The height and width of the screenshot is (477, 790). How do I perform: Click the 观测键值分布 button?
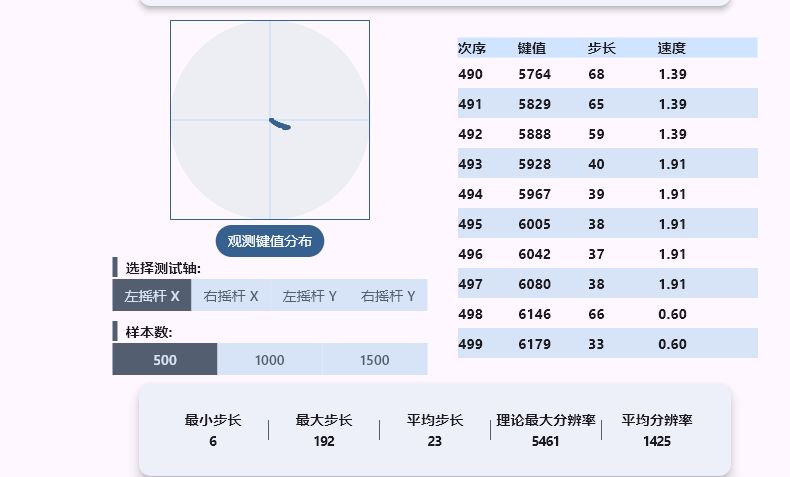[270, 241]
